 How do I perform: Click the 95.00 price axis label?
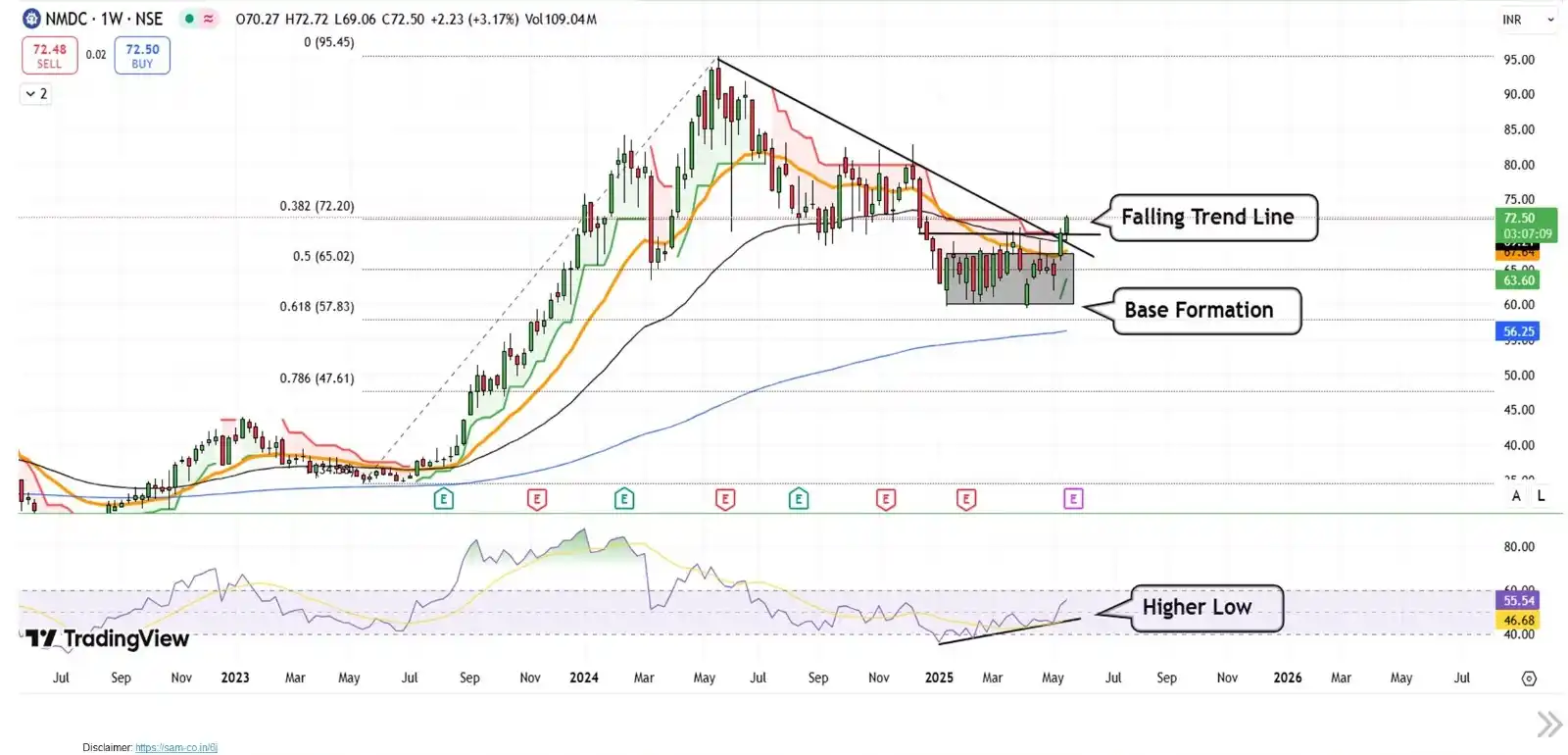point(1519,60)
